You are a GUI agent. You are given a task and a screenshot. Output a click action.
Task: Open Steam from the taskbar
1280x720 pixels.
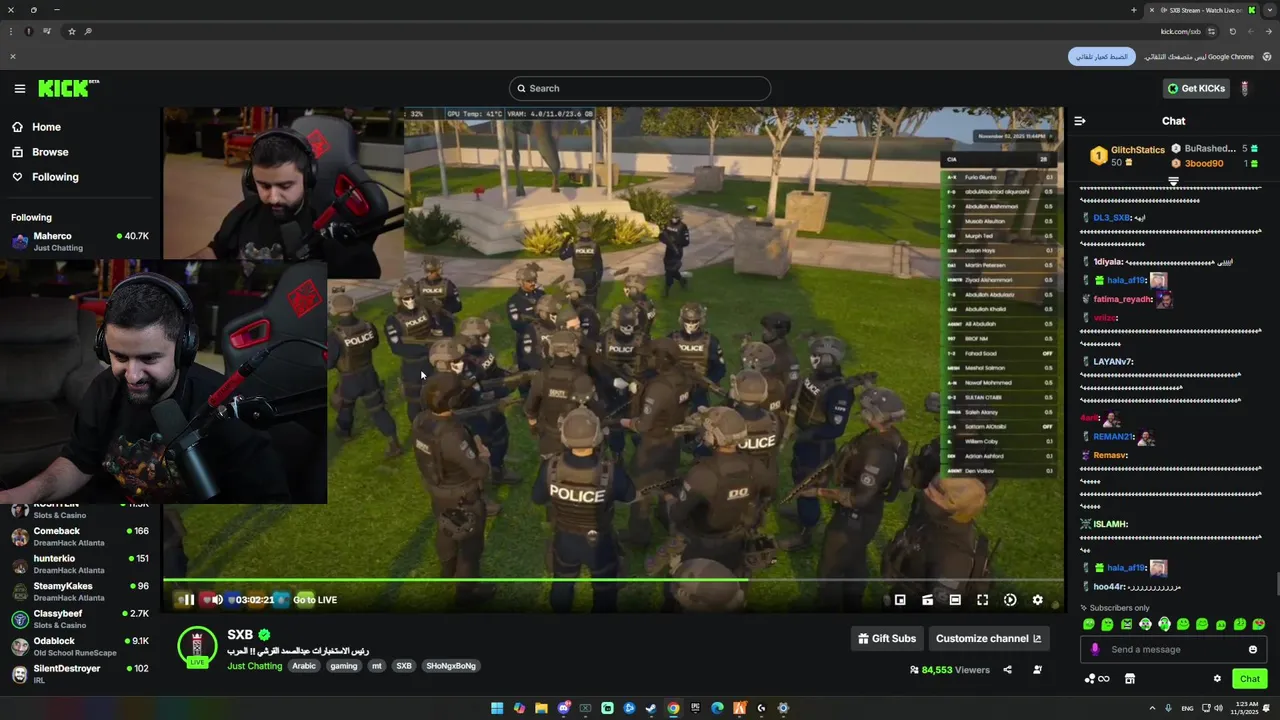[651, 708]
